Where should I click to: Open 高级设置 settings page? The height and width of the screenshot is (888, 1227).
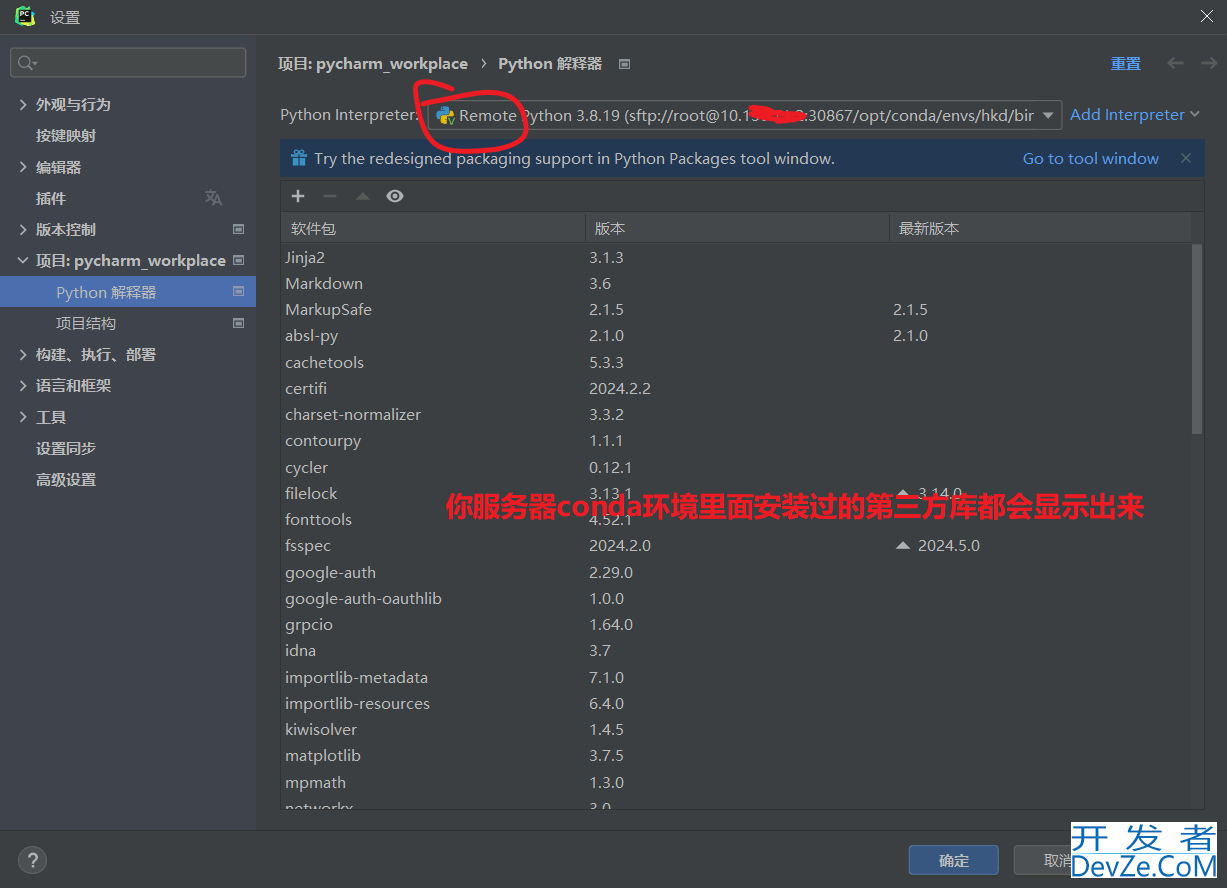click(x=66, y=479)
